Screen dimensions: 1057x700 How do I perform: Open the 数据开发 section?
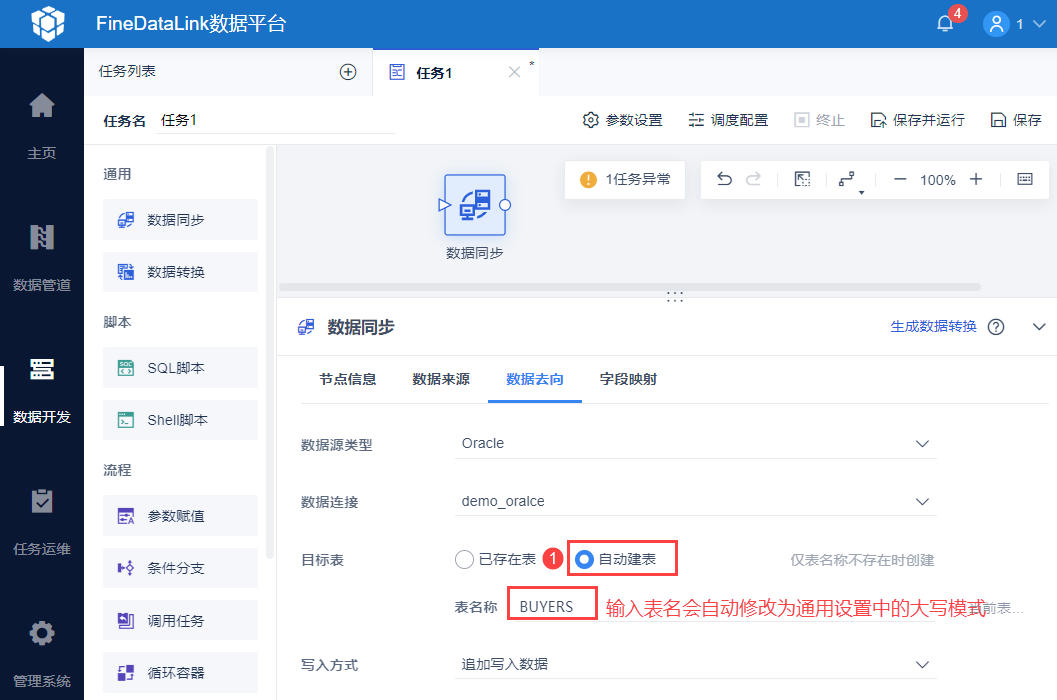[42, 390]
